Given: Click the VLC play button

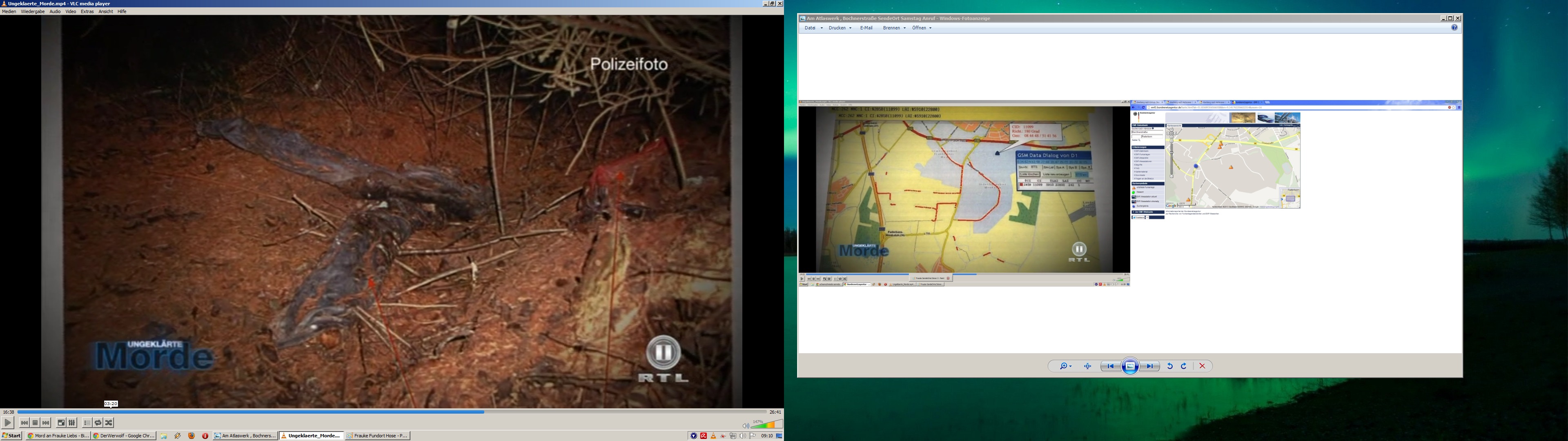Looking at the screenshot, I should [x=7, y=423].
